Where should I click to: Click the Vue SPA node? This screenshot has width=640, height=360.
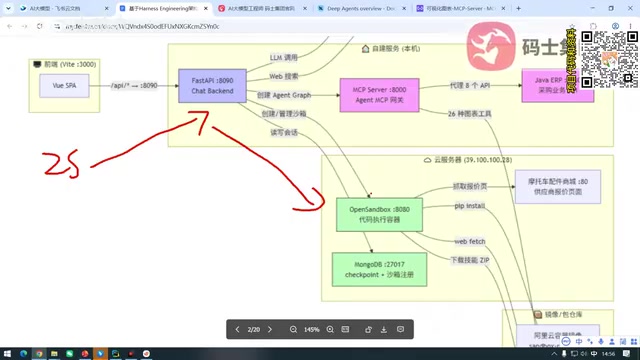(64, 86)
